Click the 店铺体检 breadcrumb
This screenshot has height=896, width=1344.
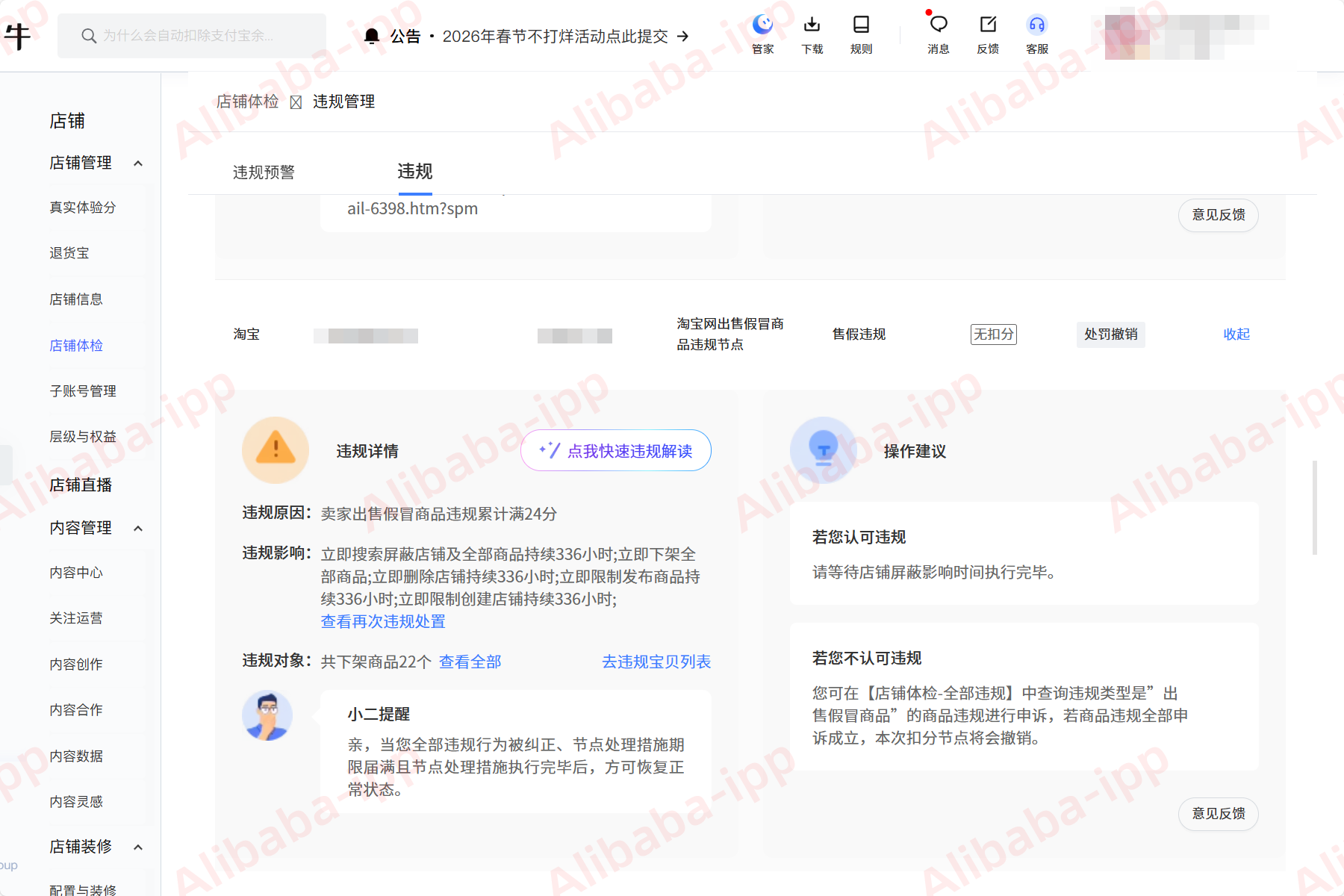(248, 102)
